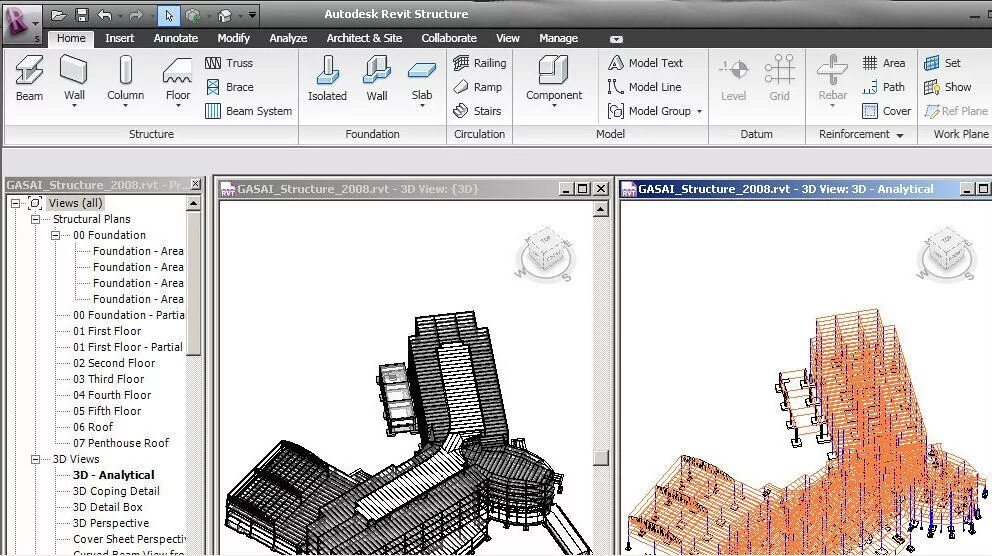992x556 pixels.
Task: Collapse the 3D Views node
Action: pyautogui.click(x=35, y=459)
